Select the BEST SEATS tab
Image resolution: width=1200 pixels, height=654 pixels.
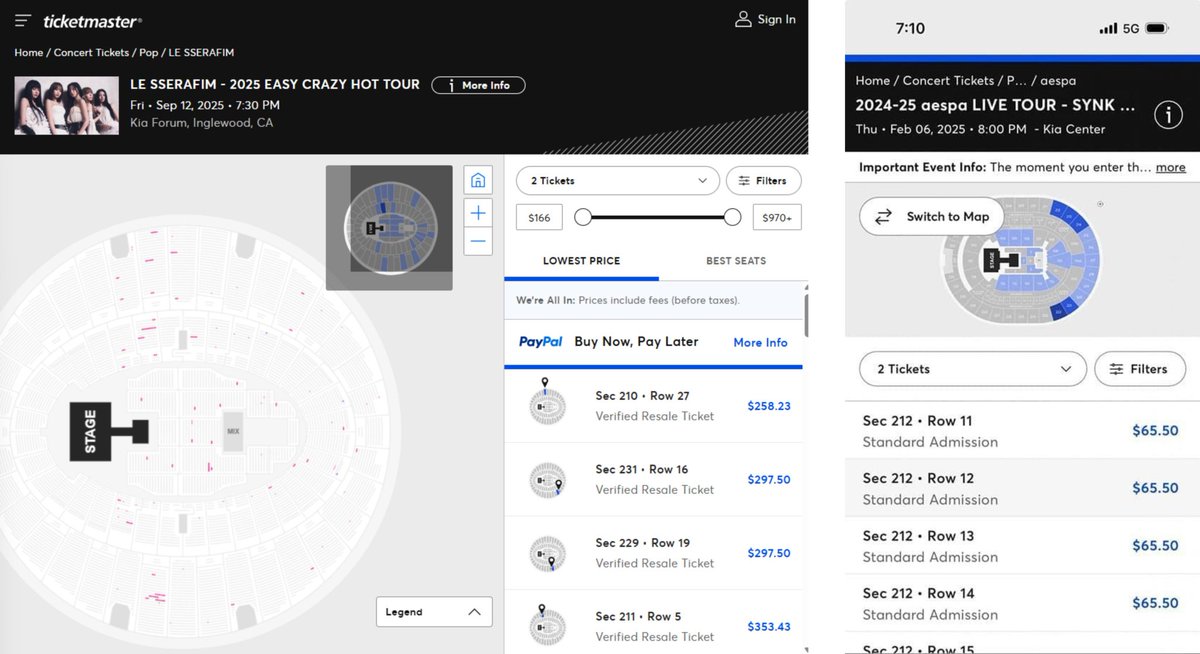coord(736,261)
